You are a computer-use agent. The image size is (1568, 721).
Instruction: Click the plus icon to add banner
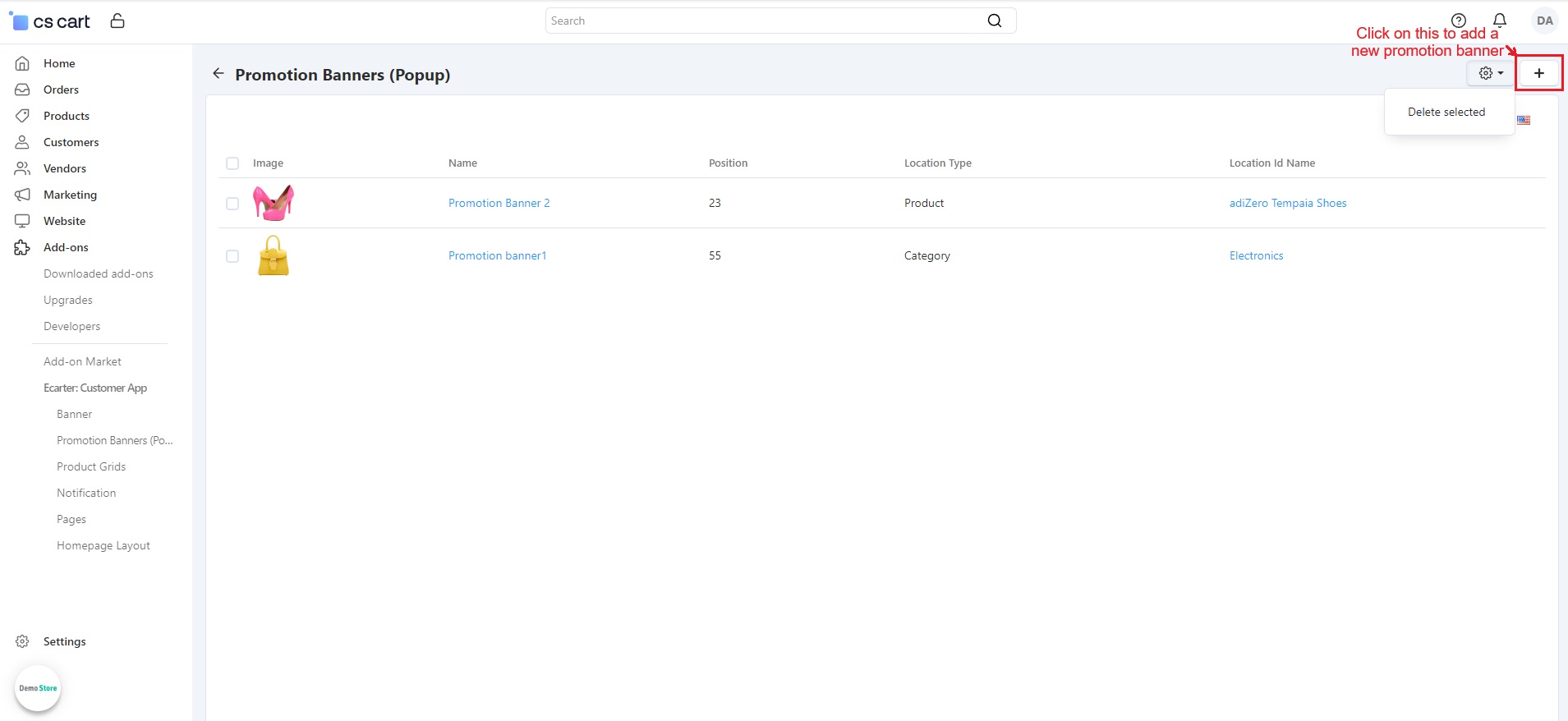click(x=1538, y=73)
